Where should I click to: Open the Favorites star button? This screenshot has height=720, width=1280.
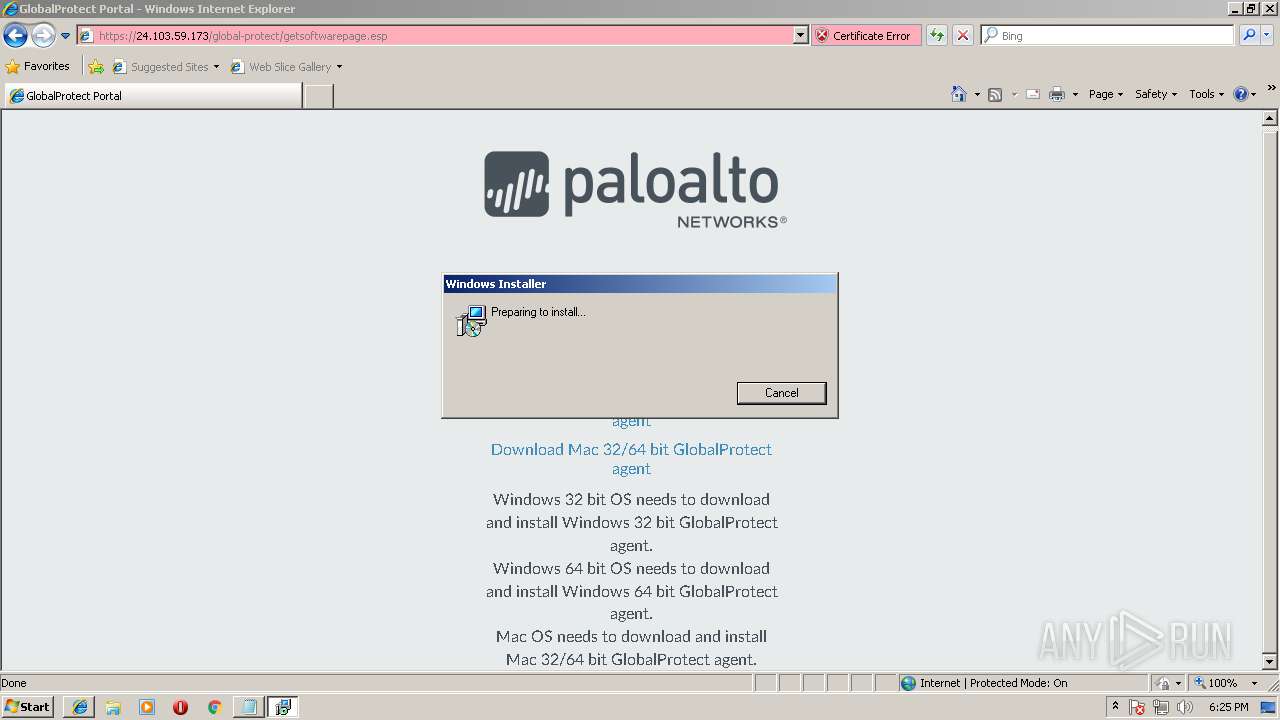tap(38, 67)
